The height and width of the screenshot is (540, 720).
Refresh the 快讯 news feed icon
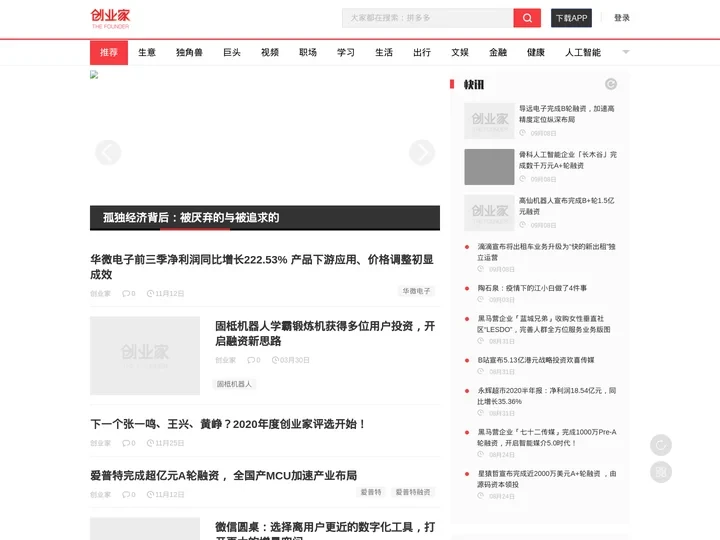pyautogui.click(x=610, y=84)
